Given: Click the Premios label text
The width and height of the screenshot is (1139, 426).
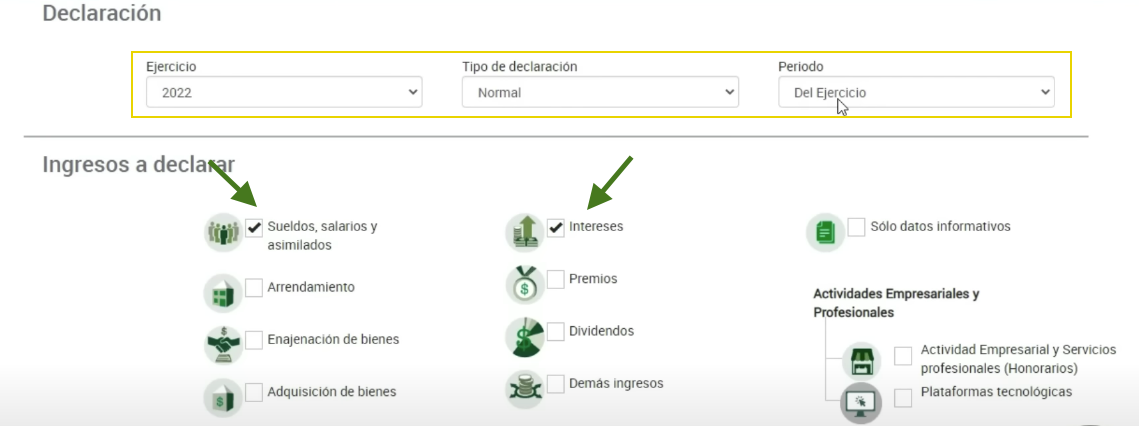Looking at the screenshot, I should pos(593,278).
